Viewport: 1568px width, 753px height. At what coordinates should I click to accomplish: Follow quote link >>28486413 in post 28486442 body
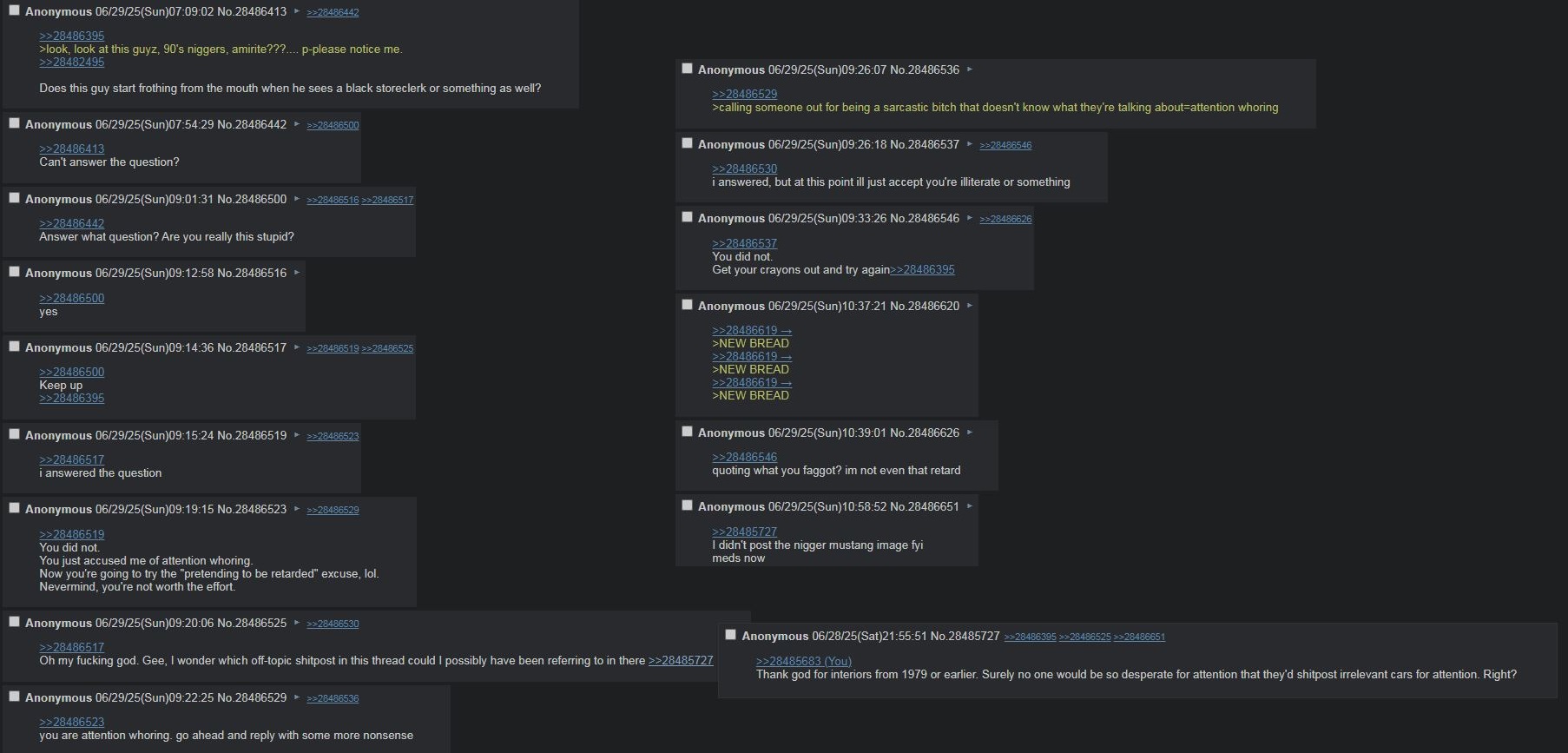(71, 149)
